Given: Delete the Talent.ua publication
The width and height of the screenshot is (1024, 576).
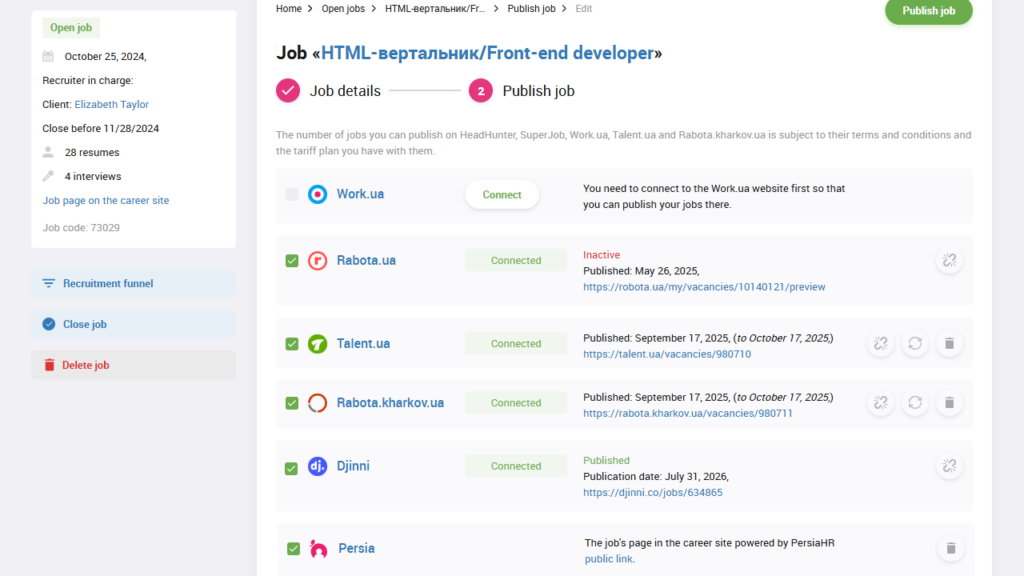Looking at the screenshot, I should (950, 344).
